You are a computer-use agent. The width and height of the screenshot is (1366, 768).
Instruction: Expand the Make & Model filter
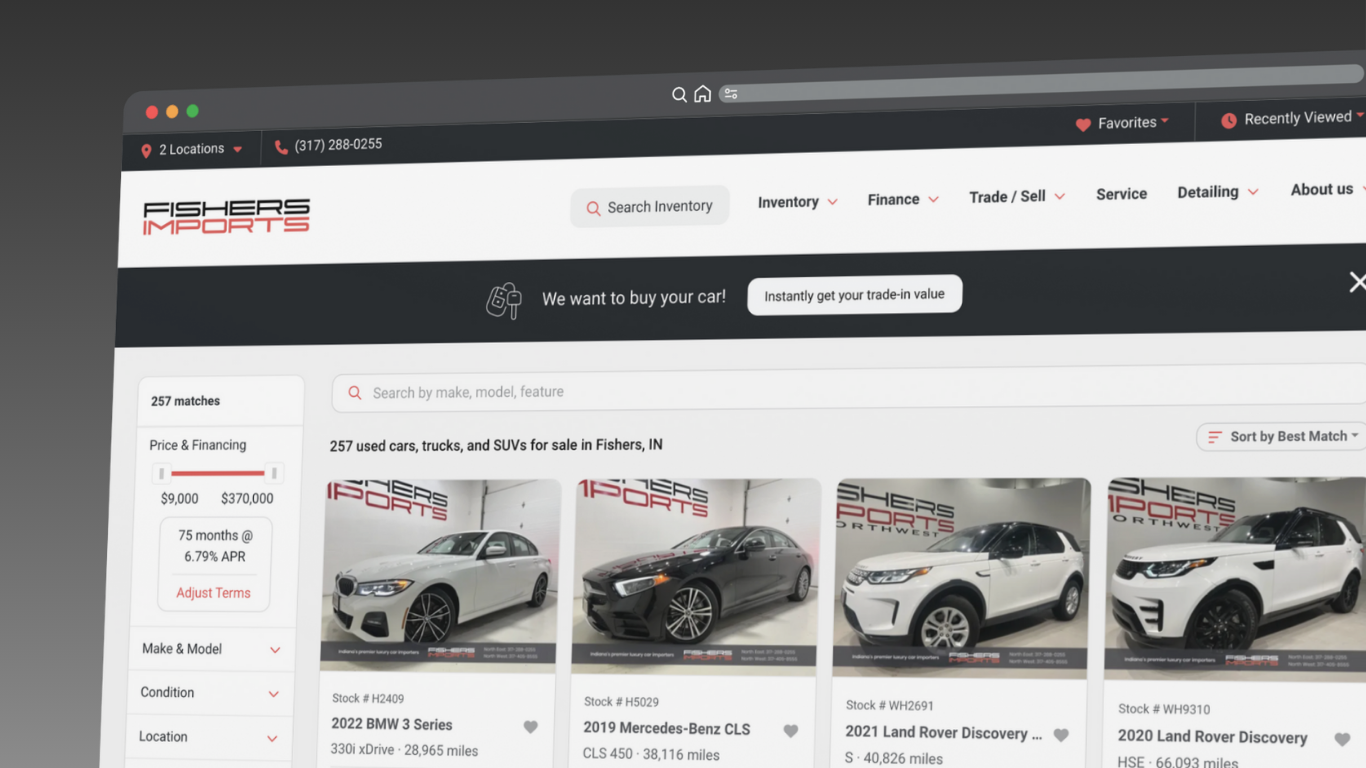pos(211,649)
